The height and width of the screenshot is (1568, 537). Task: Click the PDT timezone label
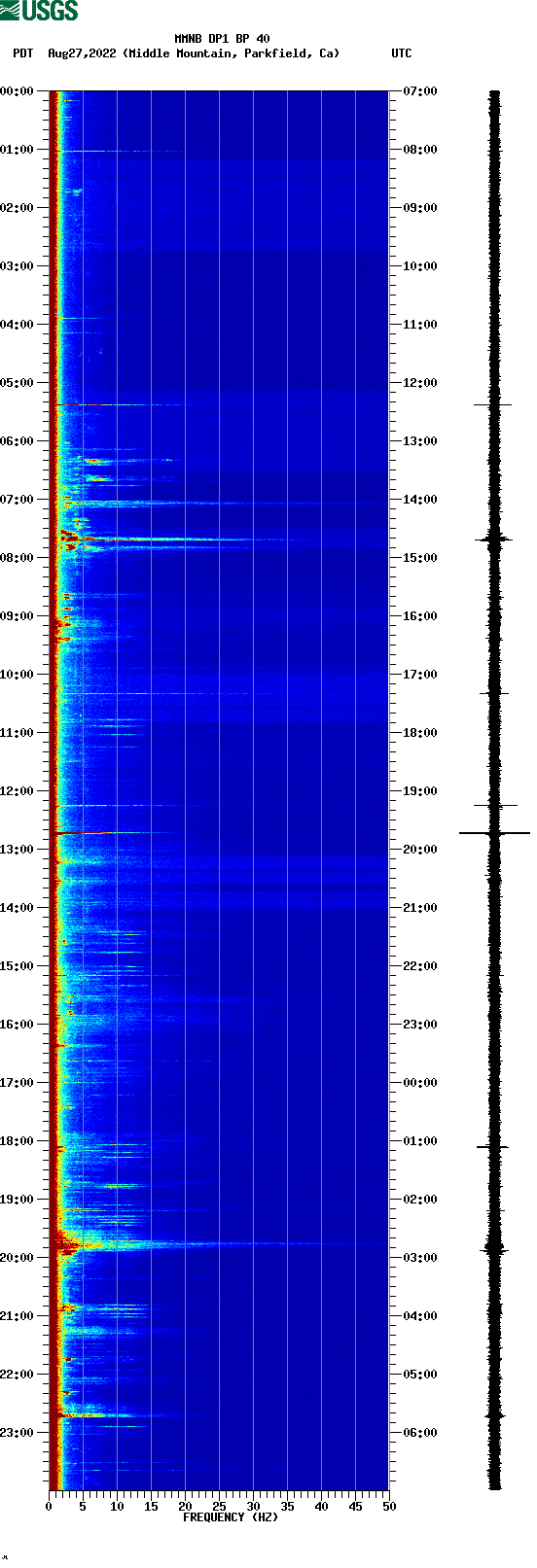coord(22,53)
